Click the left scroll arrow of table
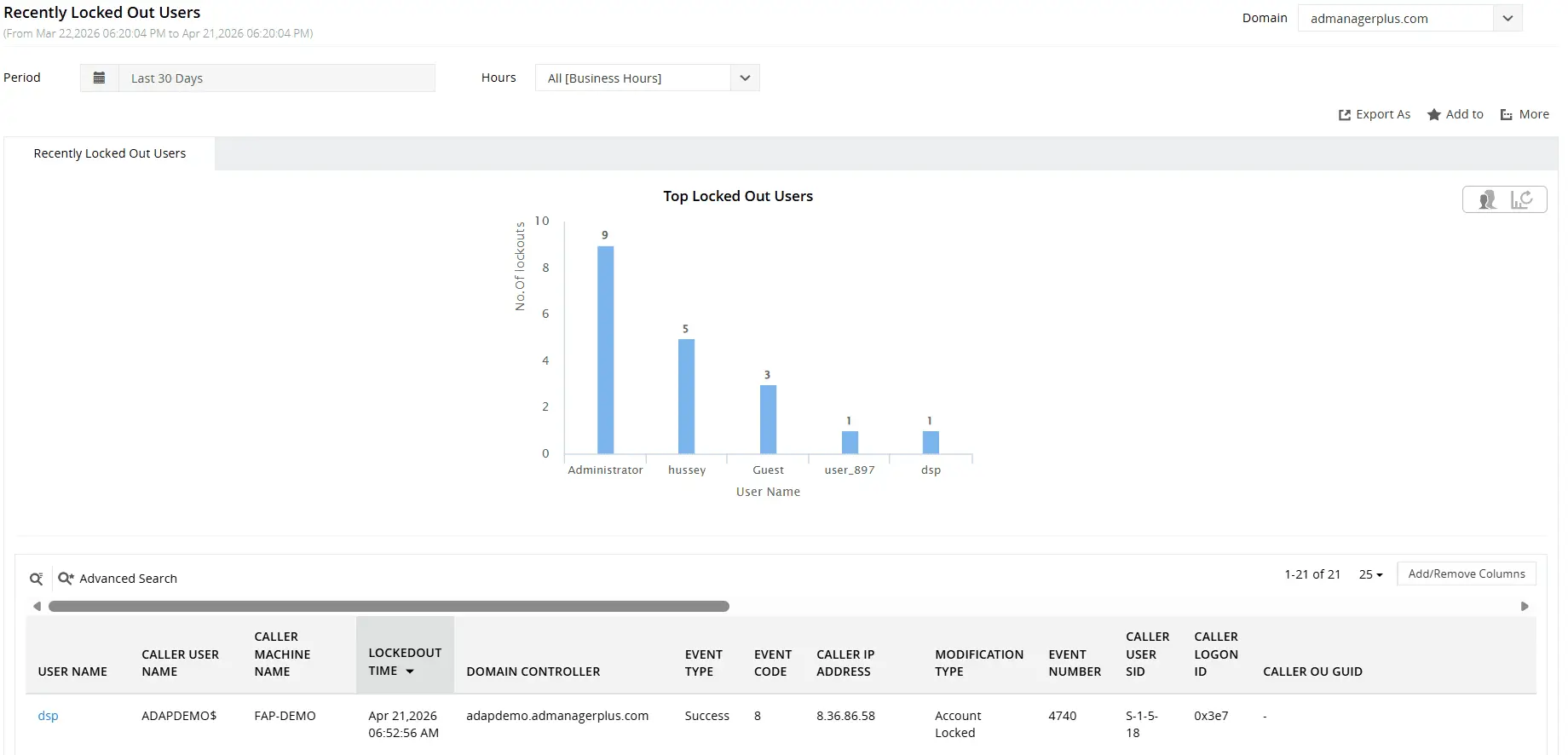The height and width of the screenshot is (755, 1568). click(x=37, y=607)
